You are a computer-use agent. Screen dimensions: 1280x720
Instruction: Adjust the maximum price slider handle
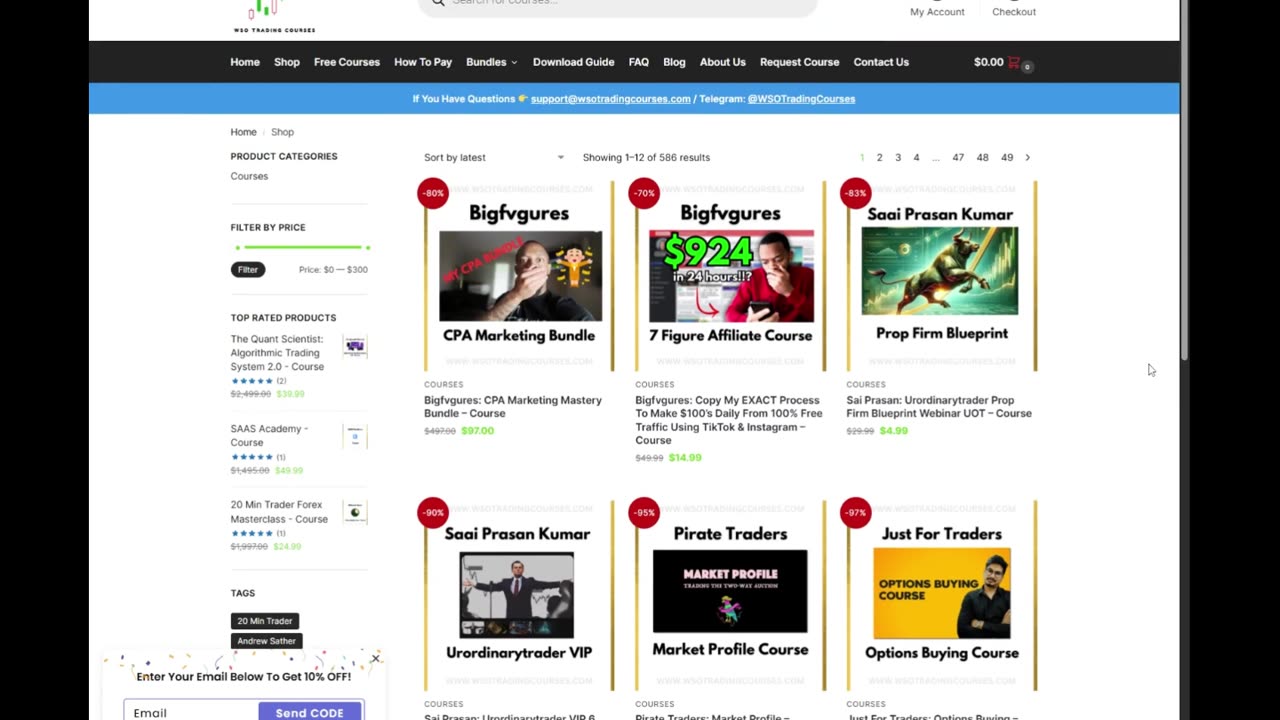click(367, 247)
